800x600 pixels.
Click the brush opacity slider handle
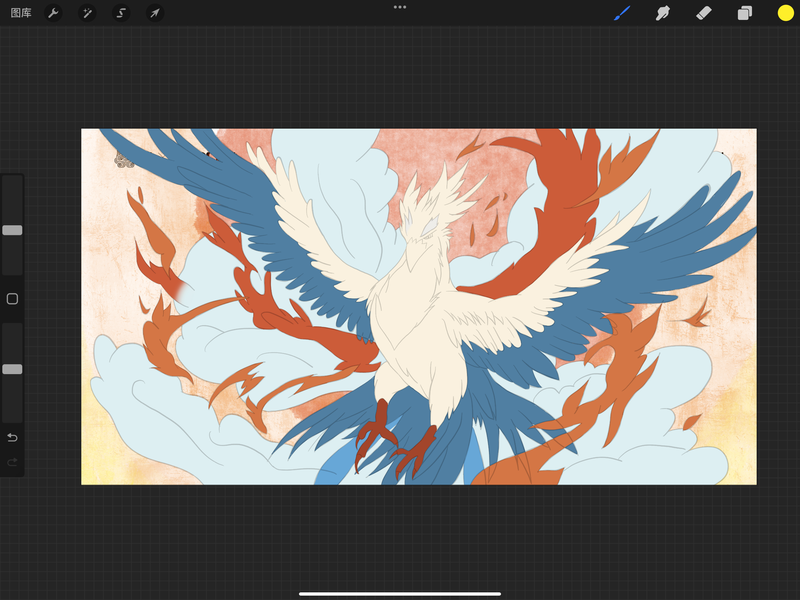(x=12, y=369)
